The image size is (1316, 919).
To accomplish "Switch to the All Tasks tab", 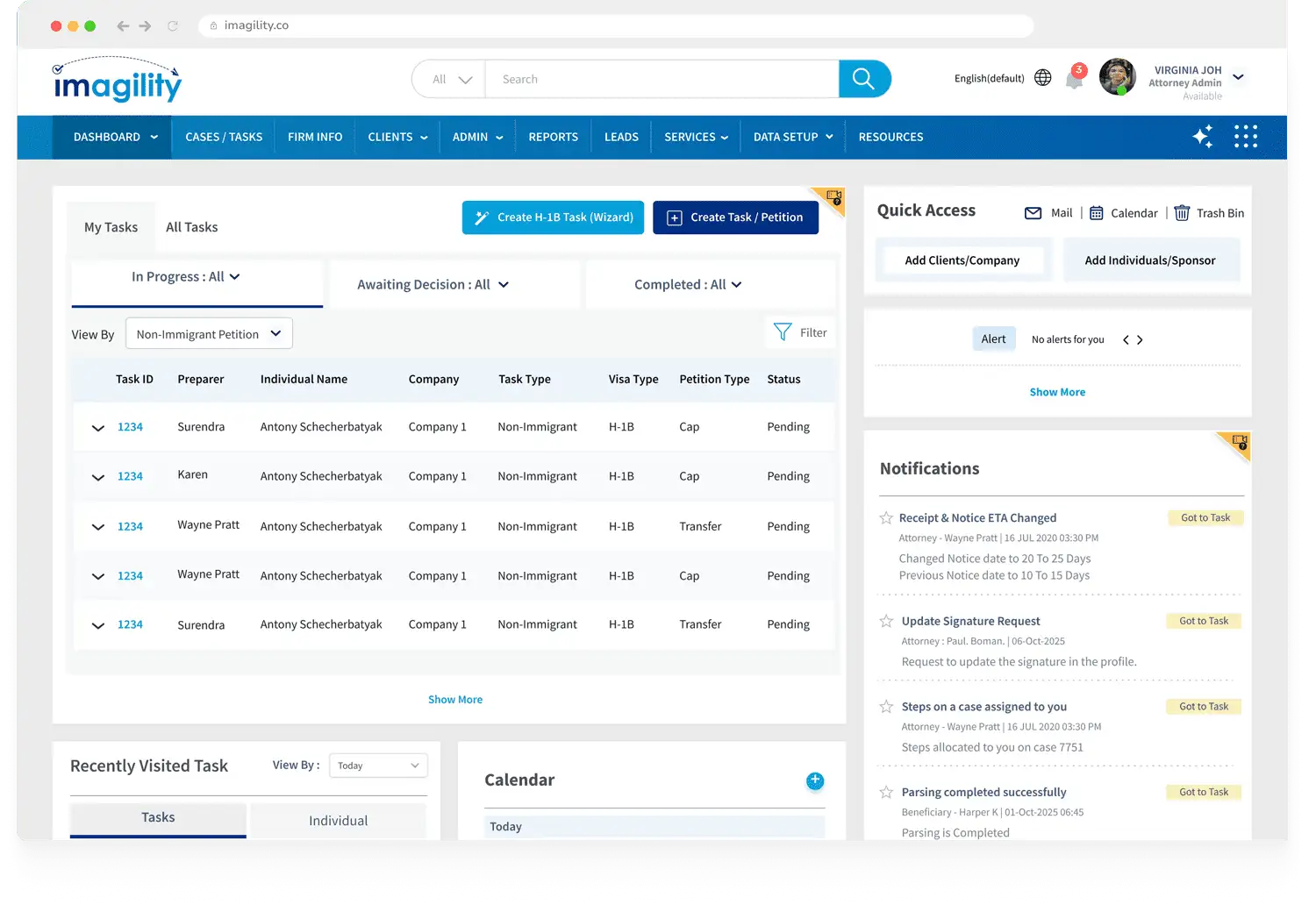I will (191, 227).
